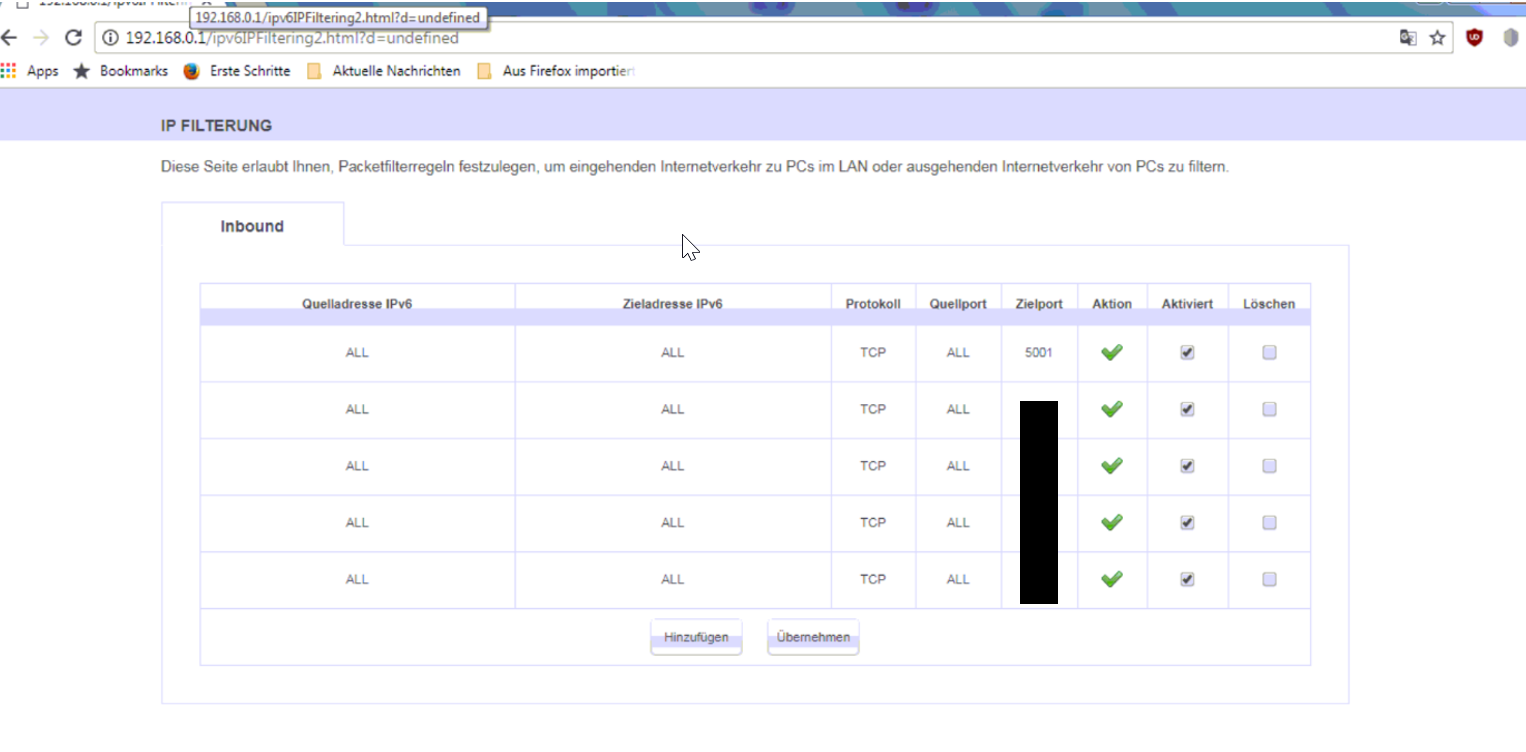
Task: Open the Aktuelle Nachrichten bookmark folder
Action: (384, 71)
